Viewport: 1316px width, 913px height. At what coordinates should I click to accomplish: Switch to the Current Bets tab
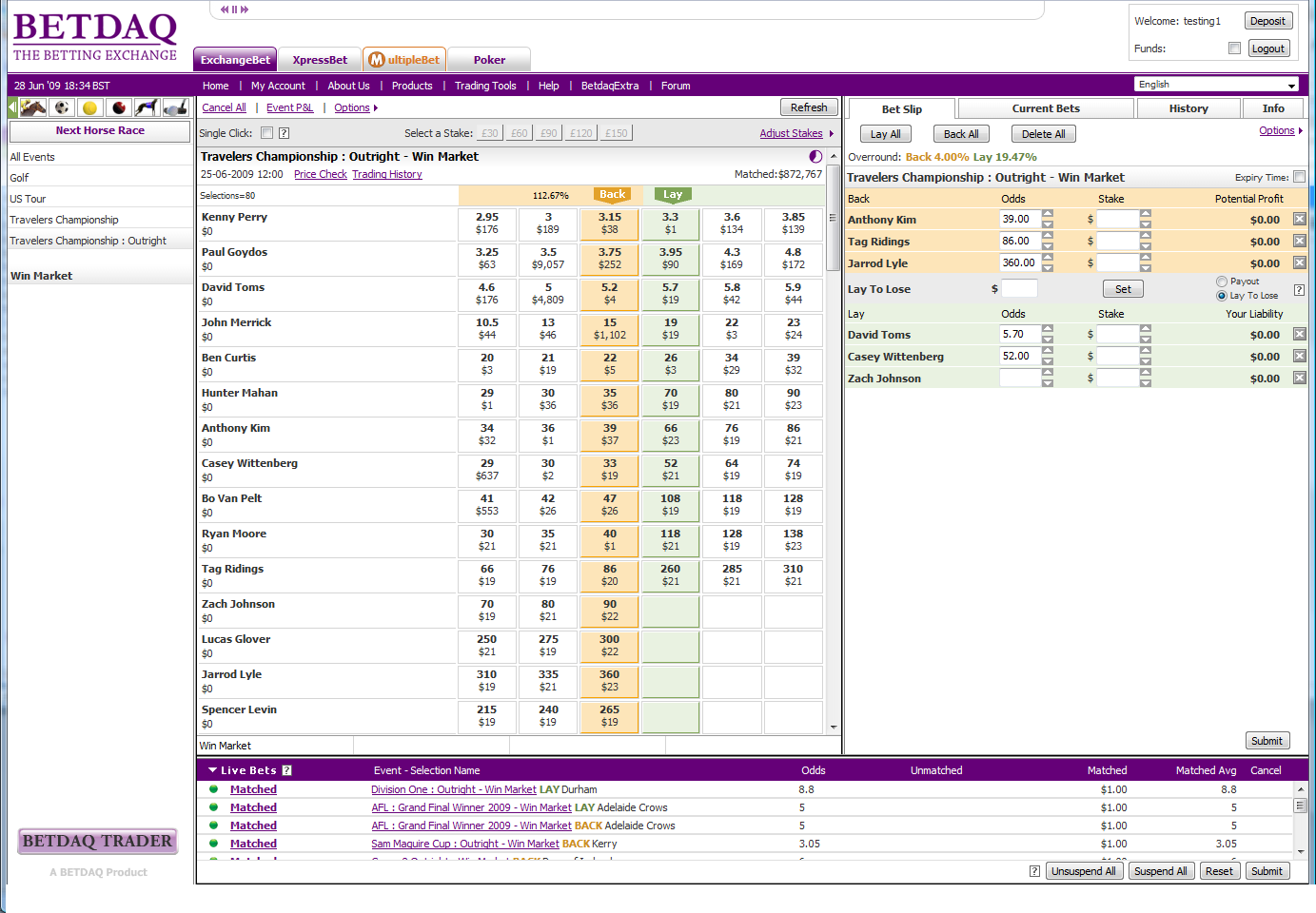tap(1045, 108)
